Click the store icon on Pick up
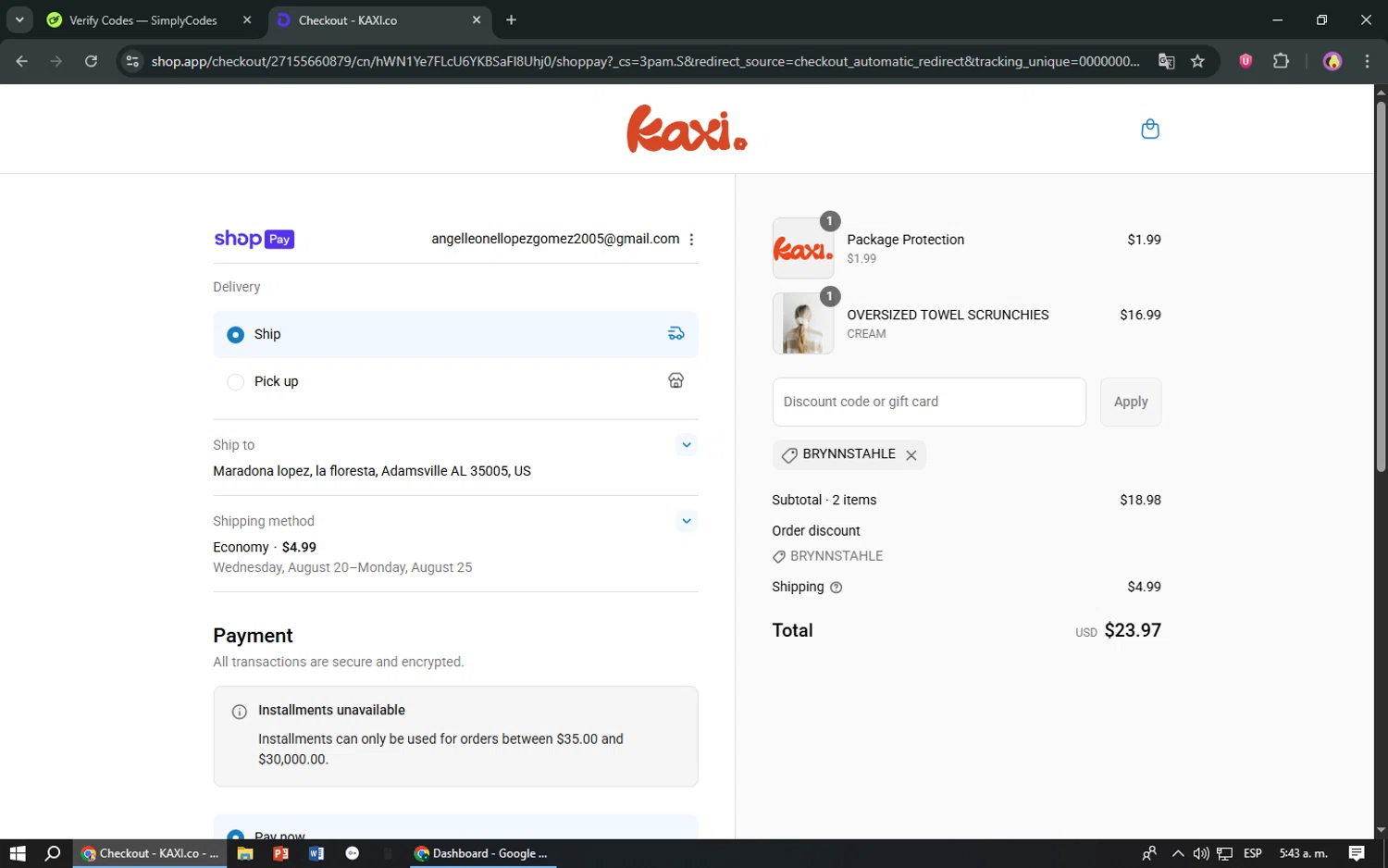This screenshot has height=868, width=1388. 676,380
